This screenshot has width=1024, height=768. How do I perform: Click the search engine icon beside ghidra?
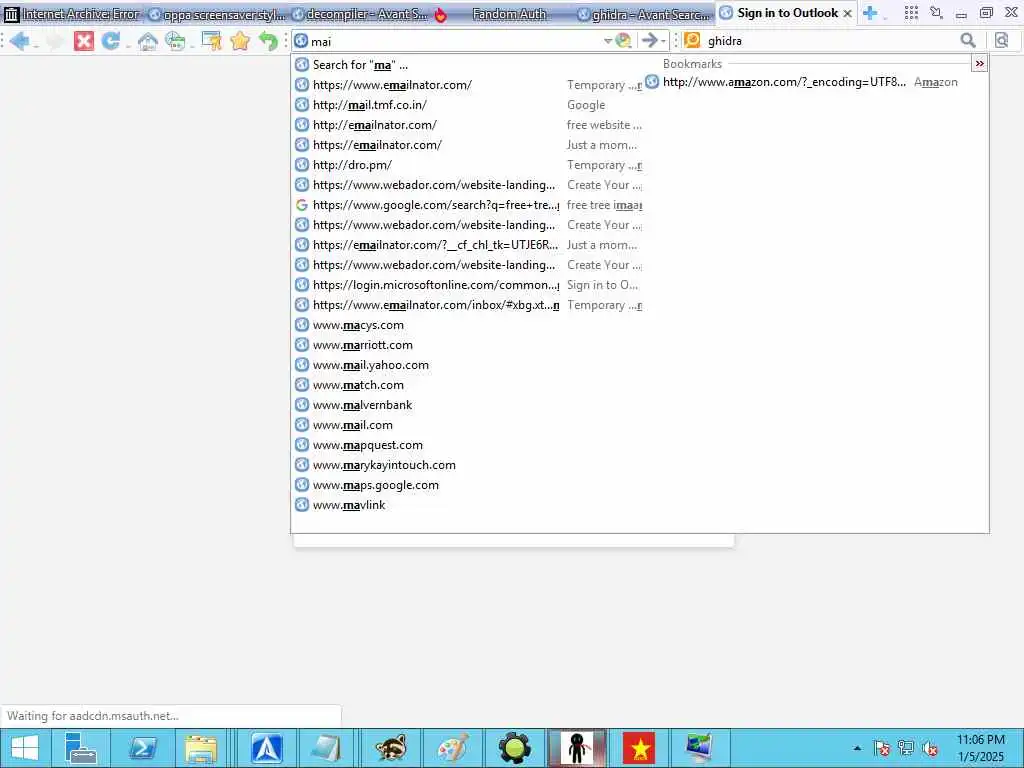point(692,40)
